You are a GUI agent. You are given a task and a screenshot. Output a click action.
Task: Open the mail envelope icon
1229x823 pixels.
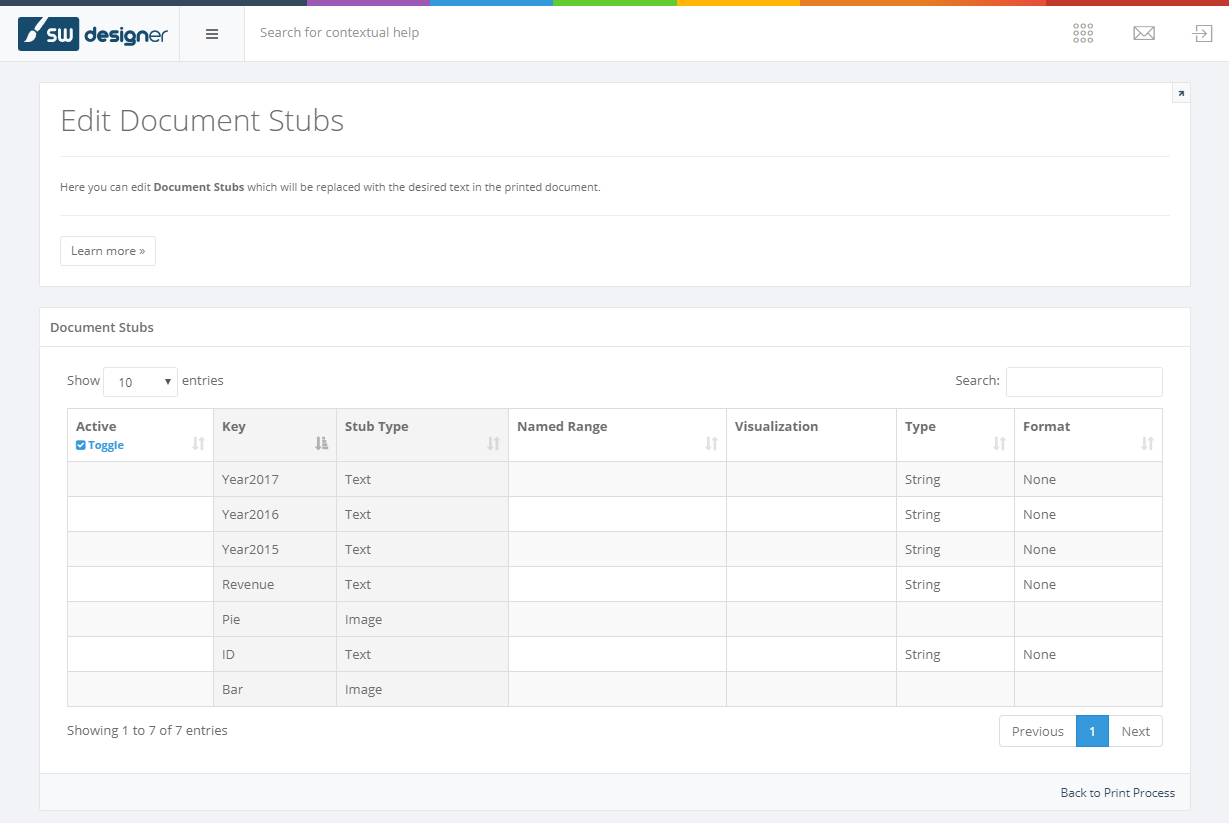click(x=1144, y=33)
